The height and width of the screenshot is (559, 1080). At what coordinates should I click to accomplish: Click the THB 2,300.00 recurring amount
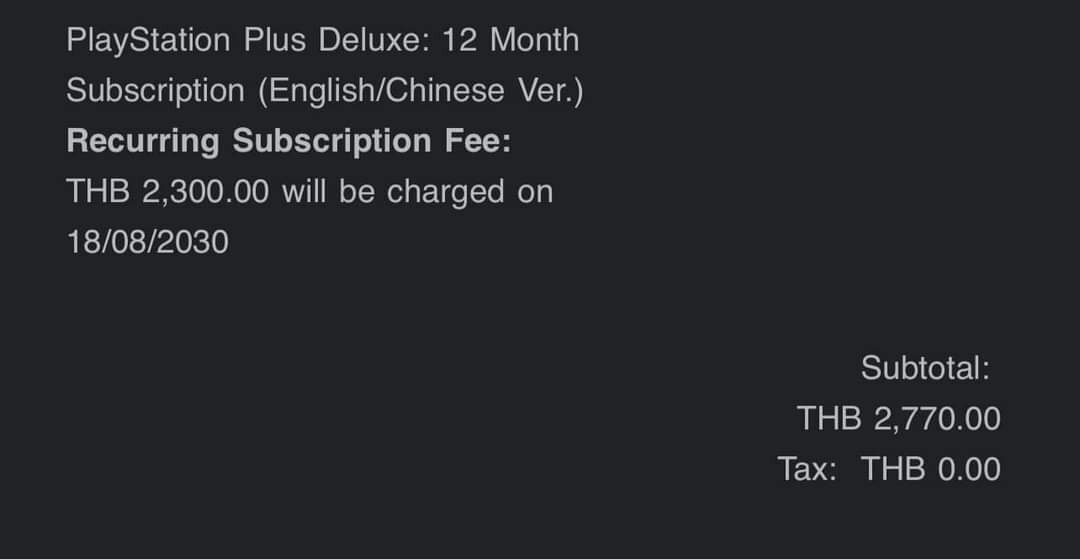click(x=167, y=191)
